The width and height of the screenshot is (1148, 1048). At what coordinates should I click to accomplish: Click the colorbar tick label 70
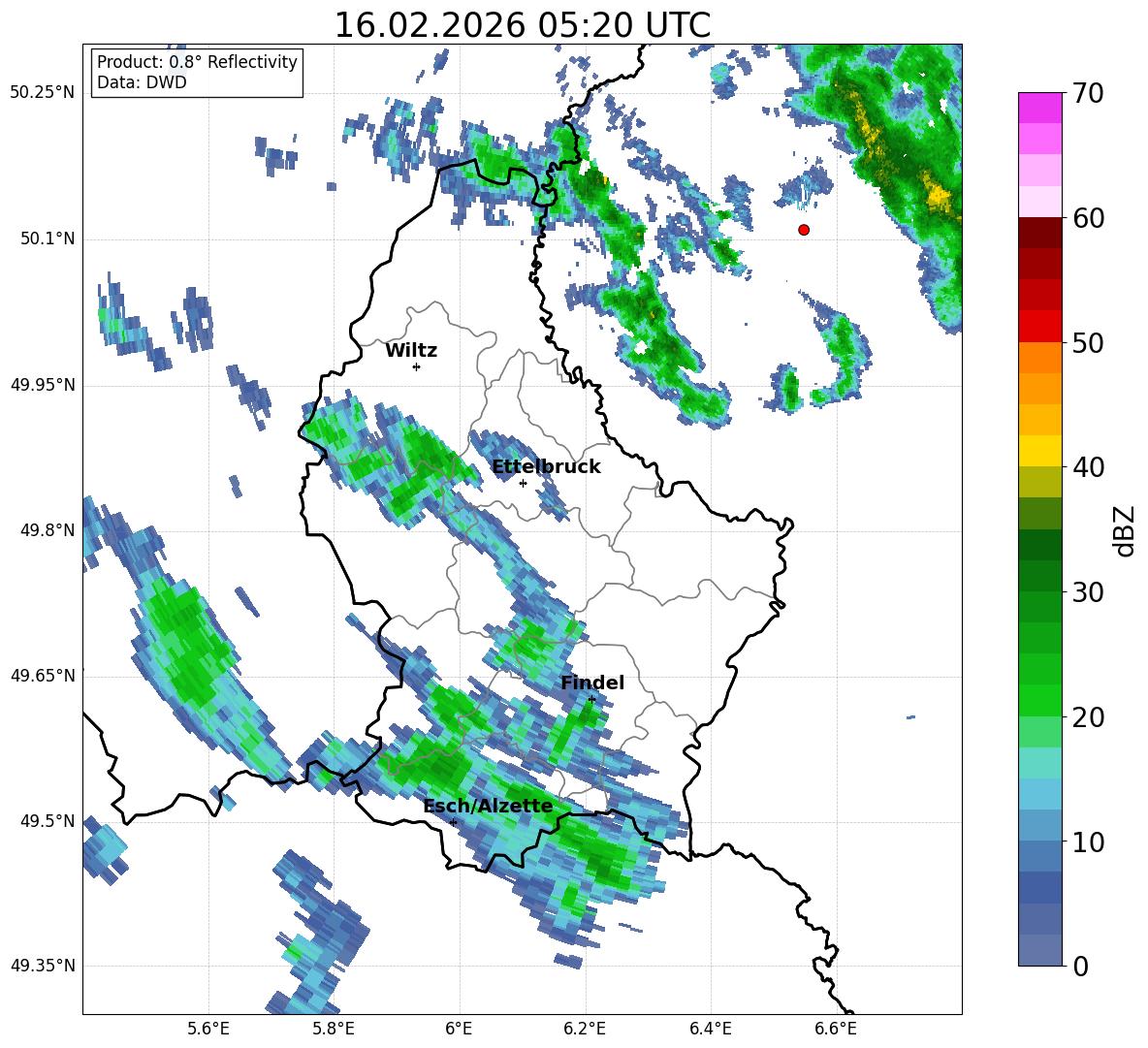tap(1088, 94)
